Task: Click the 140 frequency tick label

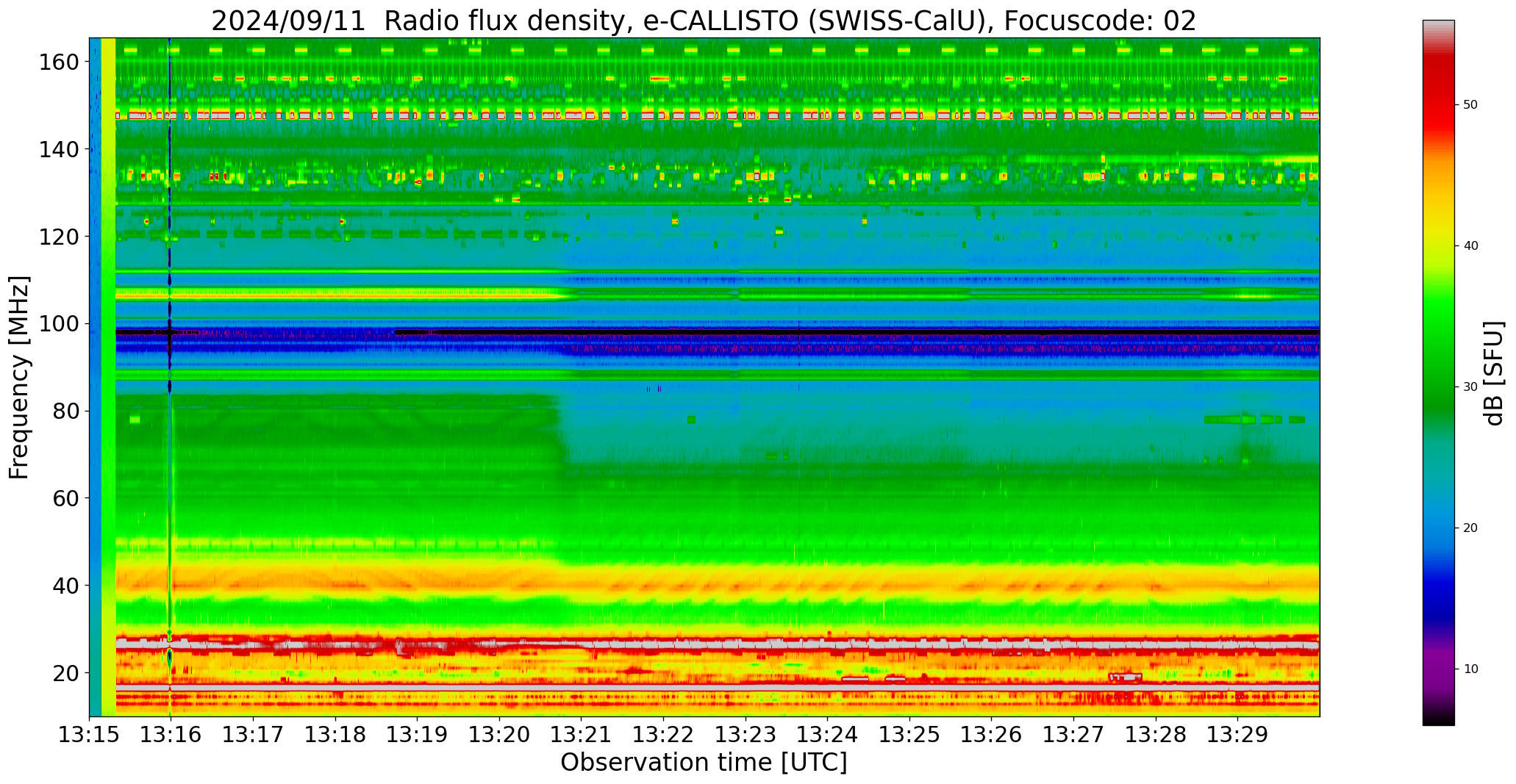Action: tap(58, 149)
